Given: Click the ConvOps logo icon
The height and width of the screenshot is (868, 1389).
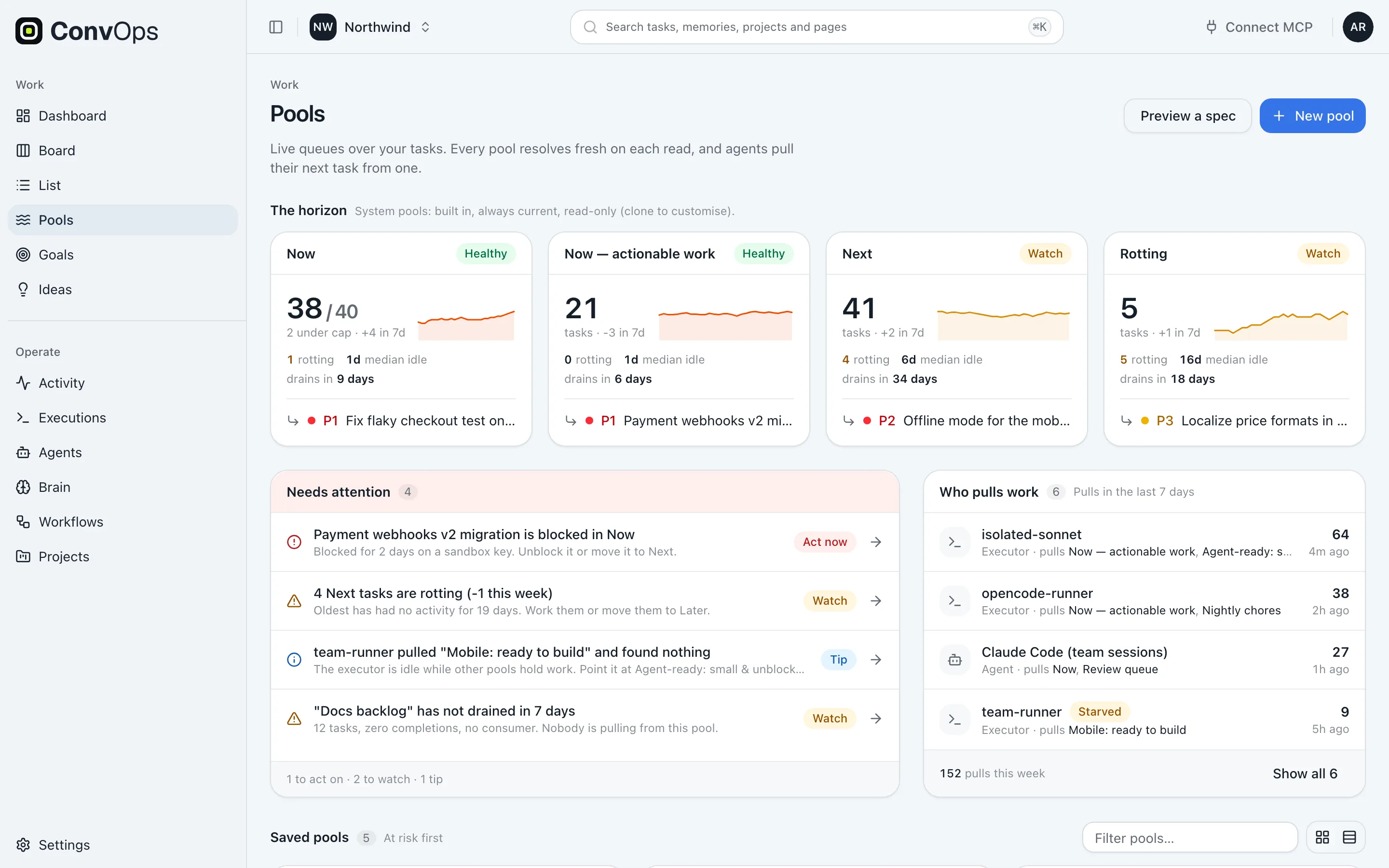Looking at the screenshot, I should [x=29, y=31].
